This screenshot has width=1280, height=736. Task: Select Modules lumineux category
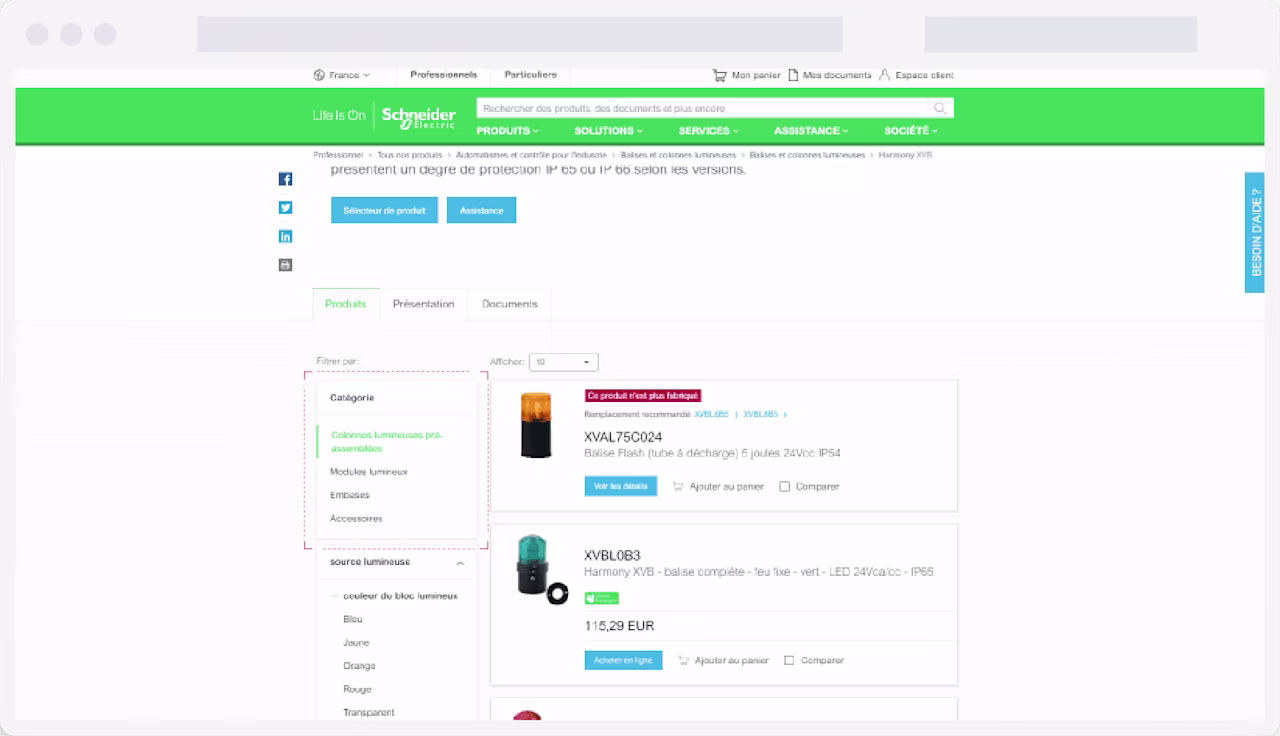point(369,472)
